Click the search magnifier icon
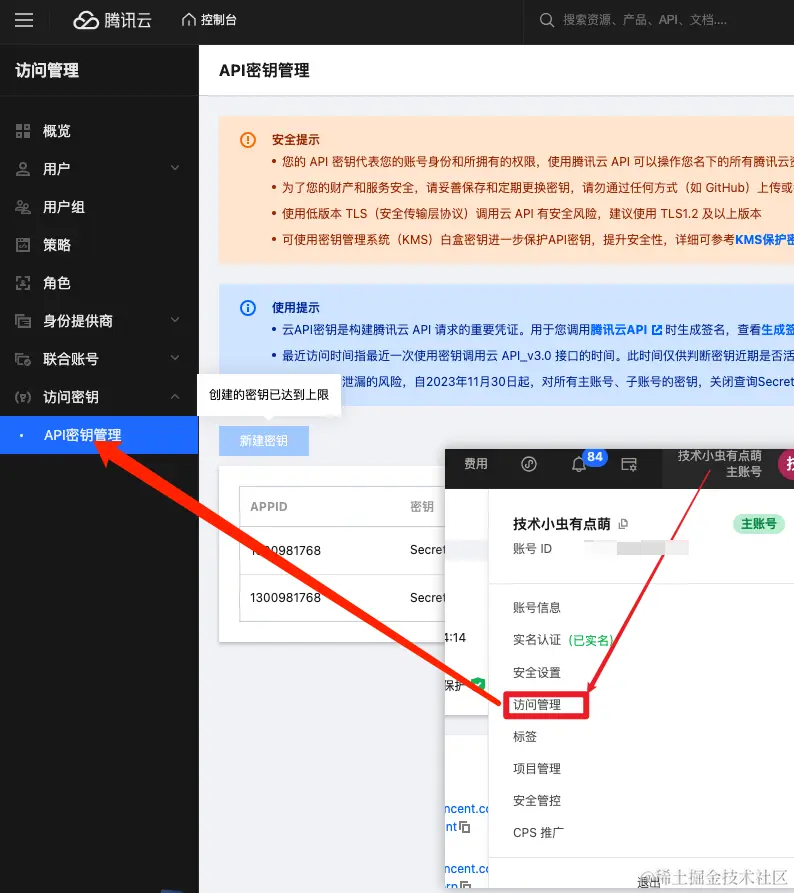The width and height of the screenshot is (794, 893). coord(546,21)
